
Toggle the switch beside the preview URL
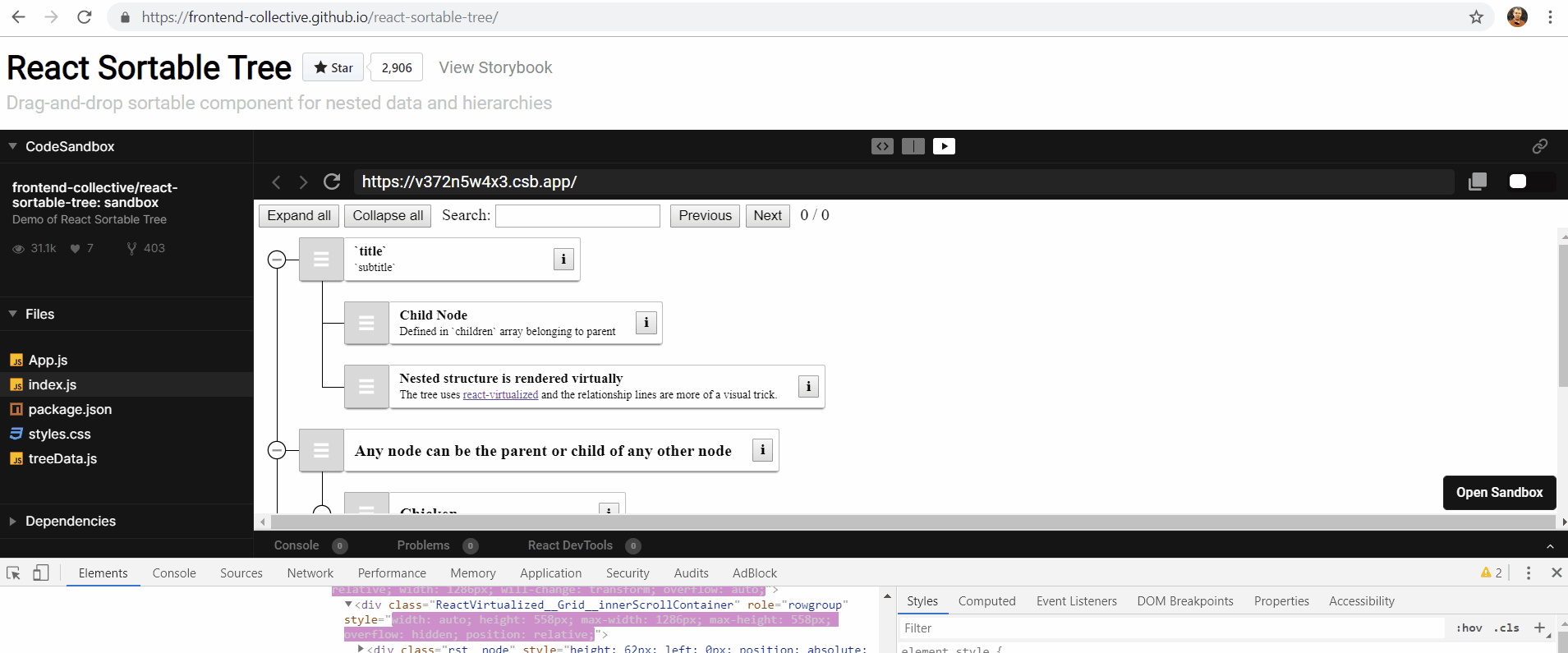pos(1531,181)
